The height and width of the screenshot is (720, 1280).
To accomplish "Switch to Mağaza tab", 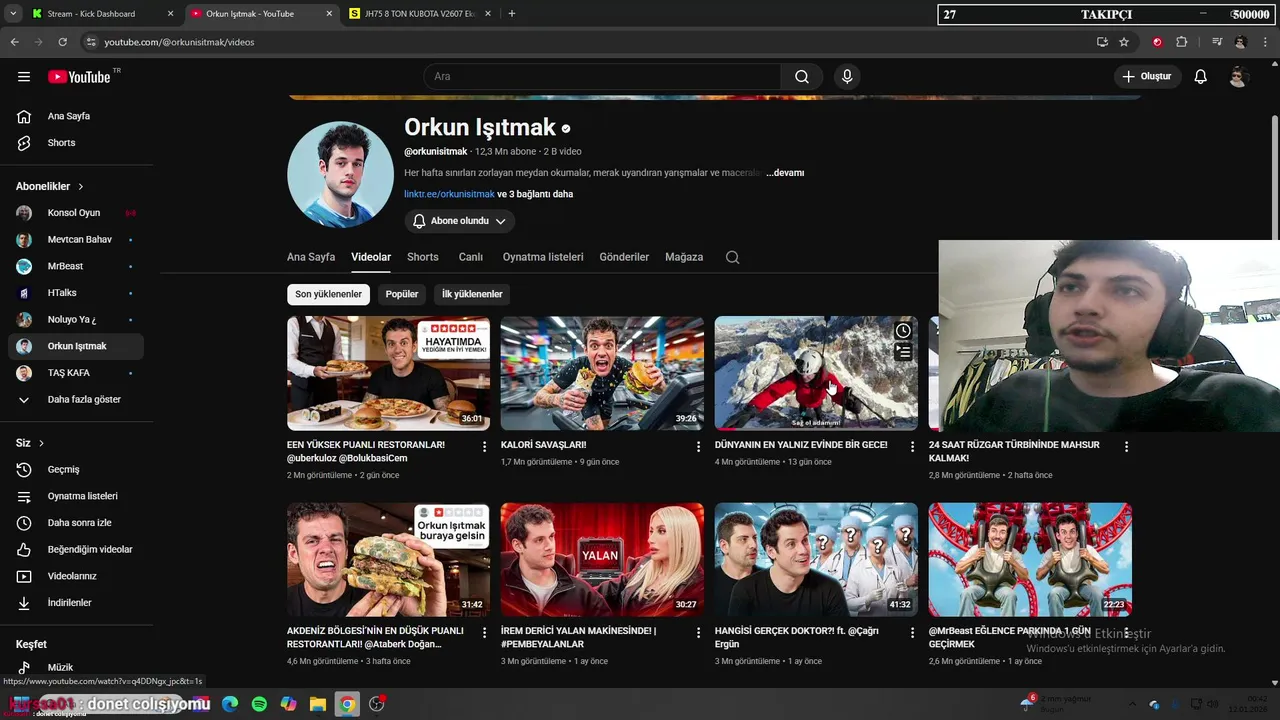I will (684, 257).
